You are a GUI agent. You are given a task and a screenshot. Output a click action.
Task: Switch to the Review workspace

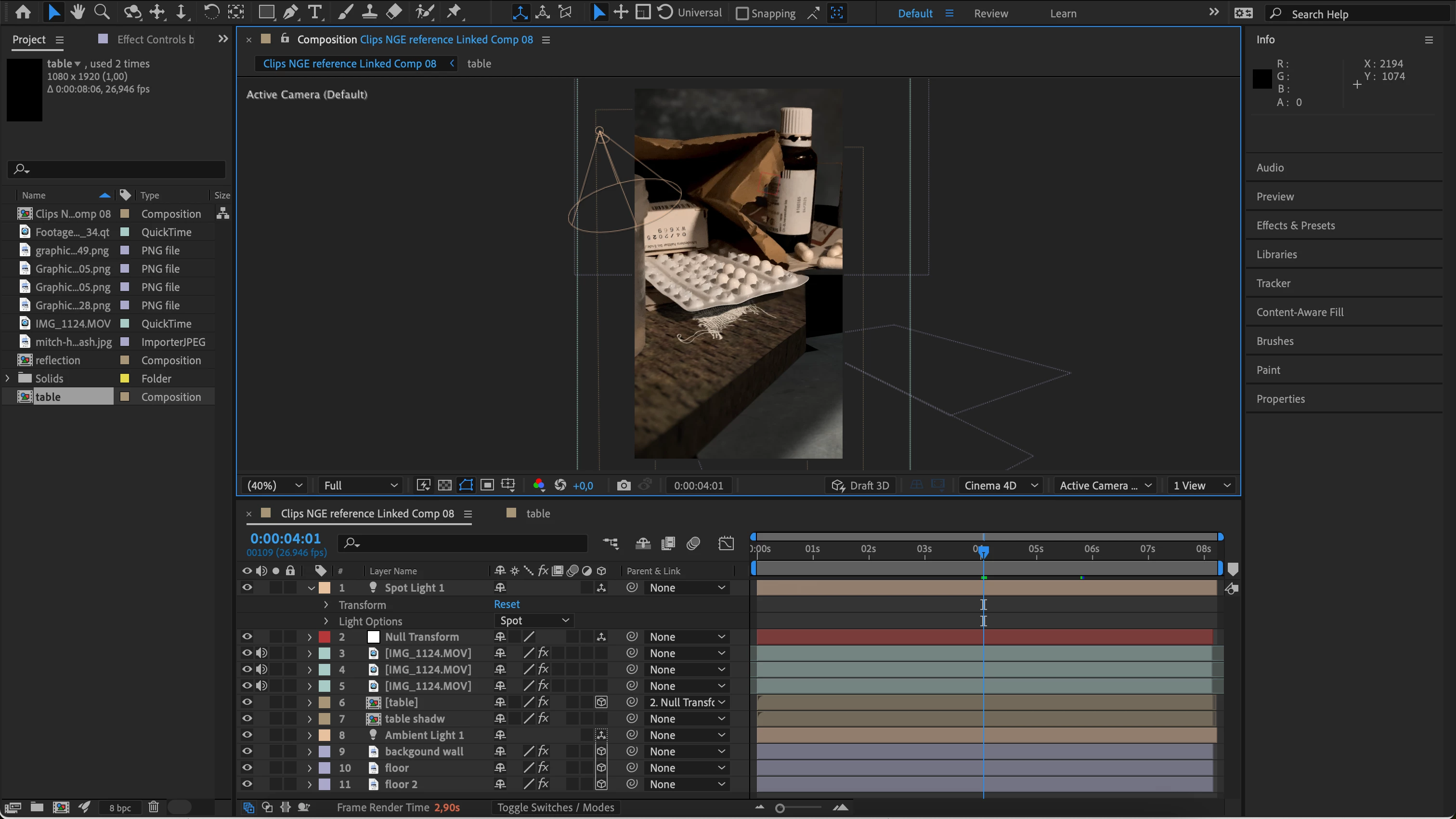click(x=990, y=13)
